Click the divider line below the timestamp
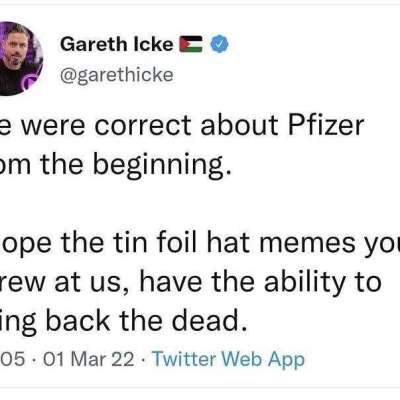The image size is (400, 400). click(x=200, y=388)
